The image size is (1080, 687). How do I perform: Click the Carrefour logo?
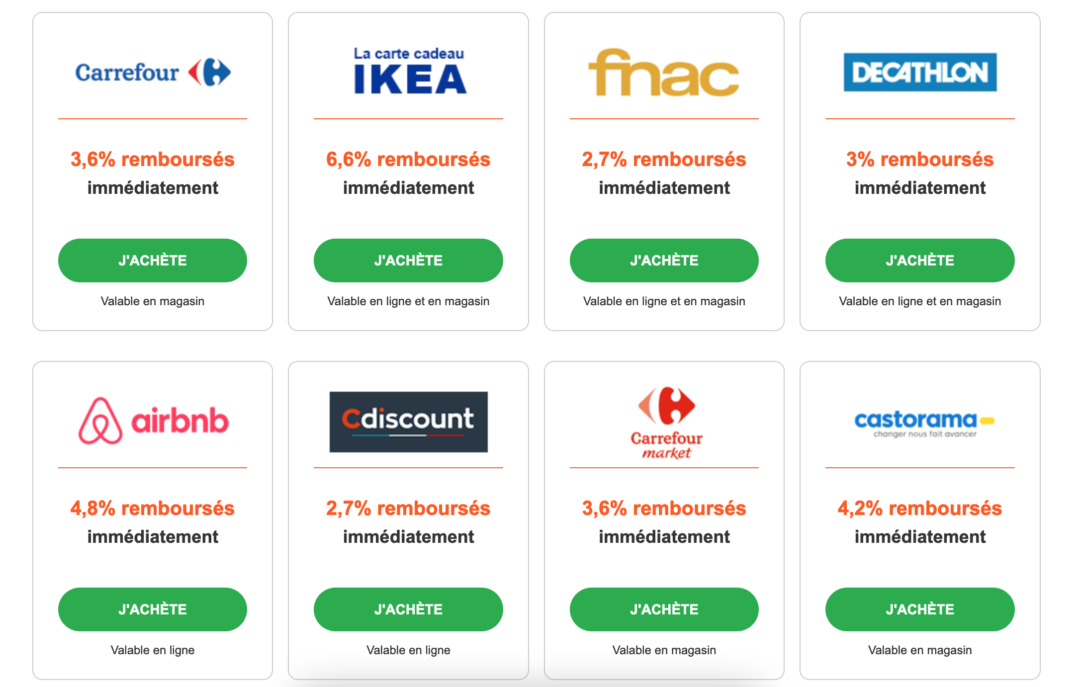pyautogui.click(x=153, y=72)
